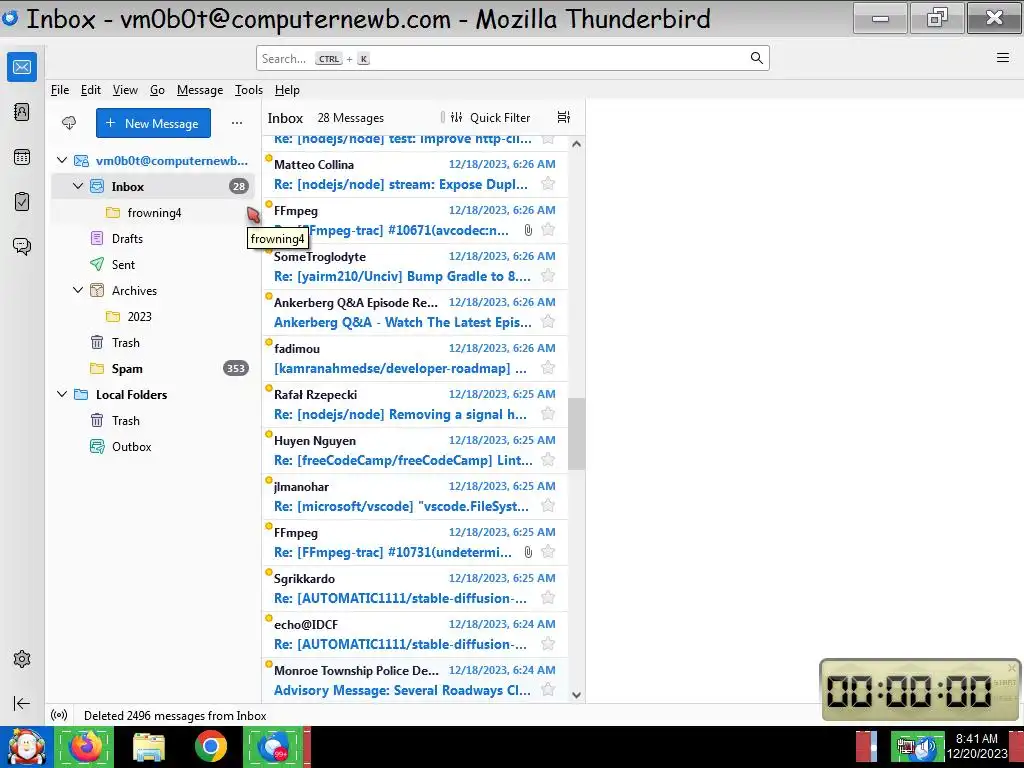
Task: Open the echo@IDCF message
Action: tap(415, 635)
